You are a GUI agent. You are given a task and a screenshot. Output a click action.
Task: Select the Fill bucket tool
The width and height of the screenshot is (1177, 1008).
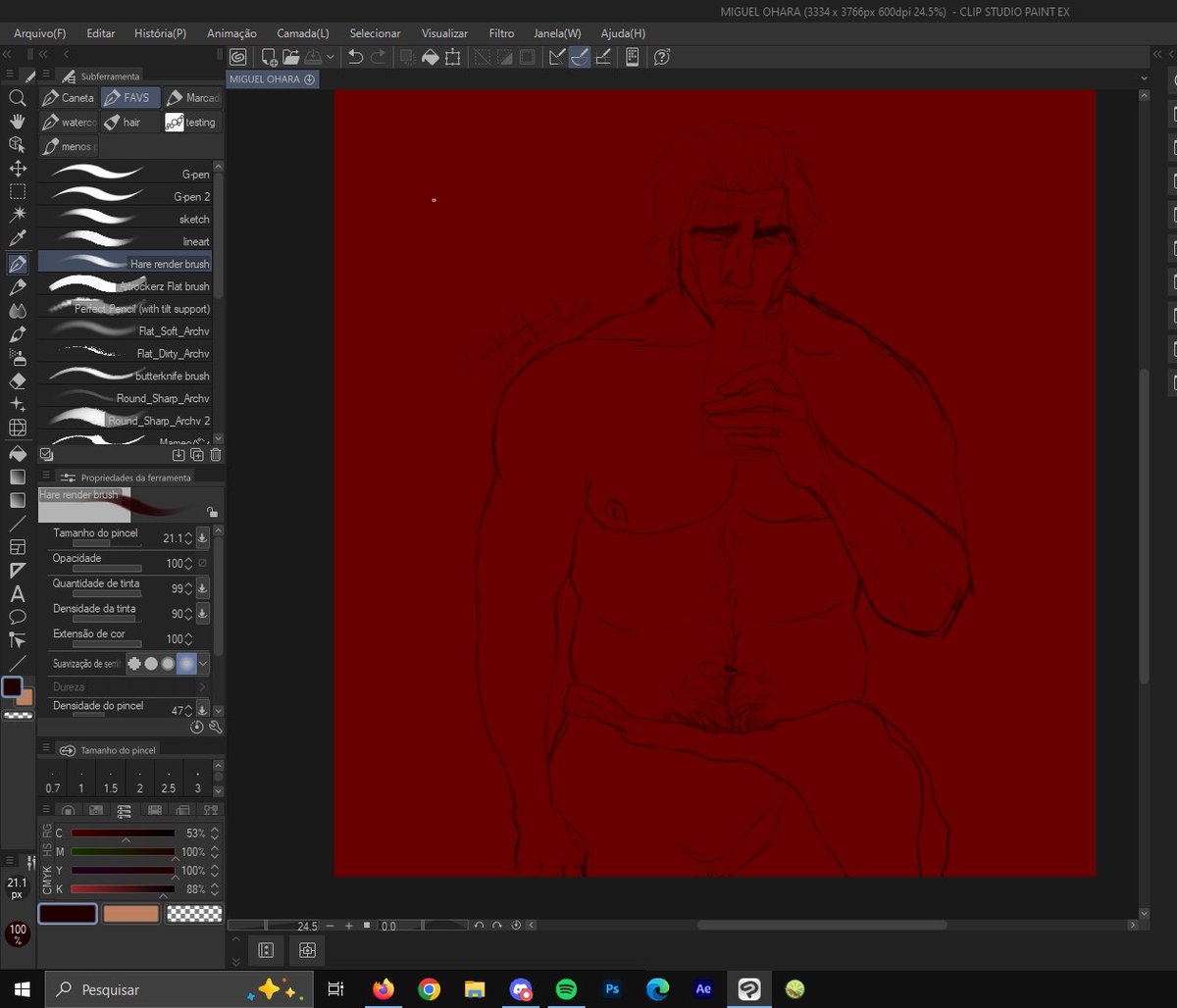(17, 454)
